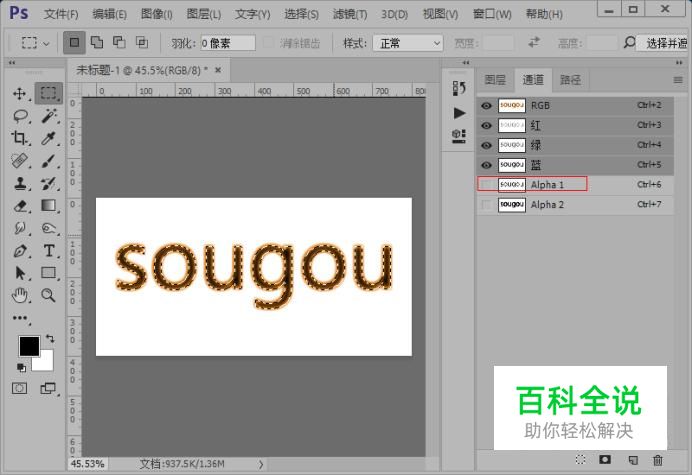Switch to the 路径 tab
This screenshot has height=475, width=692.
(570, 80)
